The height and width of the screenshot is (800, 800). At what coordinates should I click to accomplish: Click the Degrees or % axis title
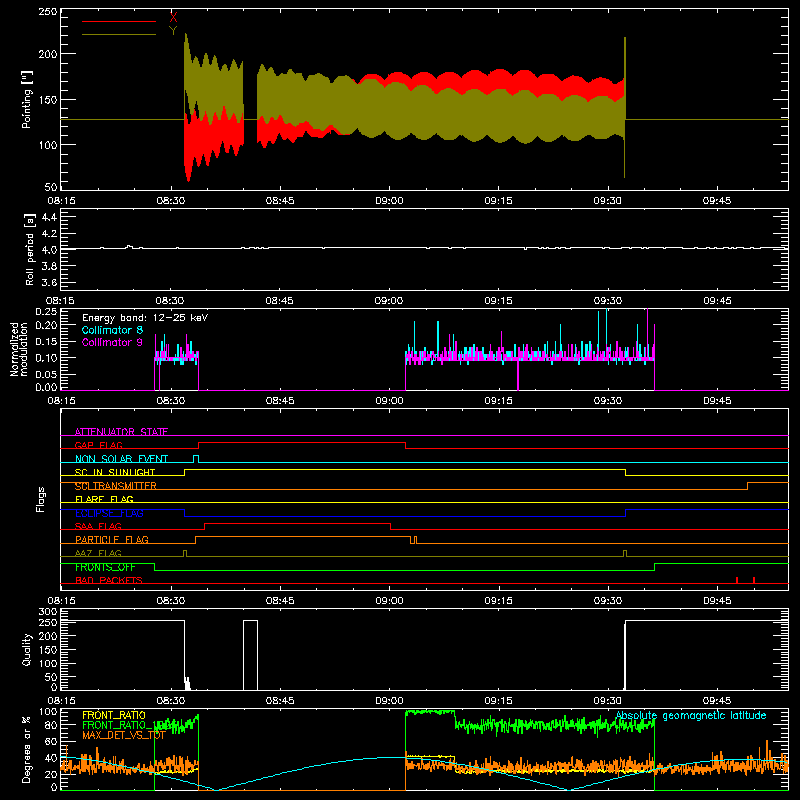[27, 749]
